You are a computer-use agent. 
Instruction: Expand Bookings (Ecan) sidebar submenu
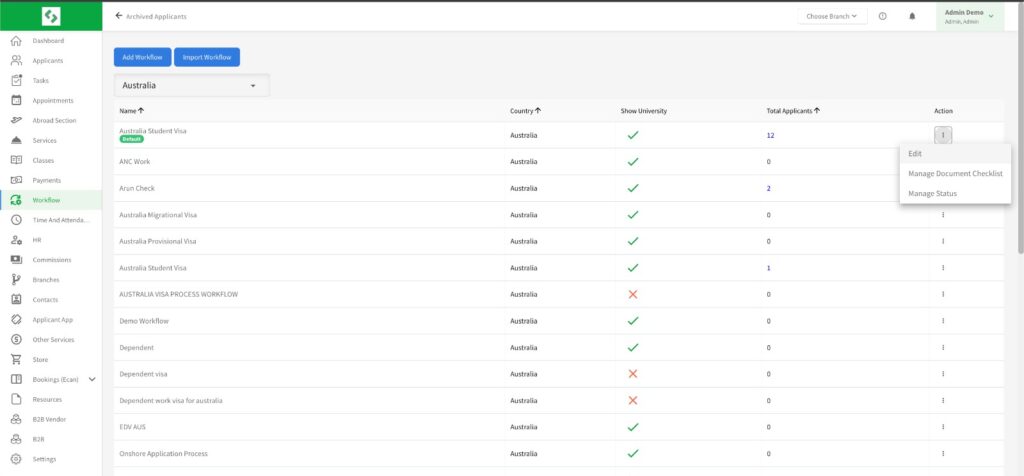click(x=92, y=379)
